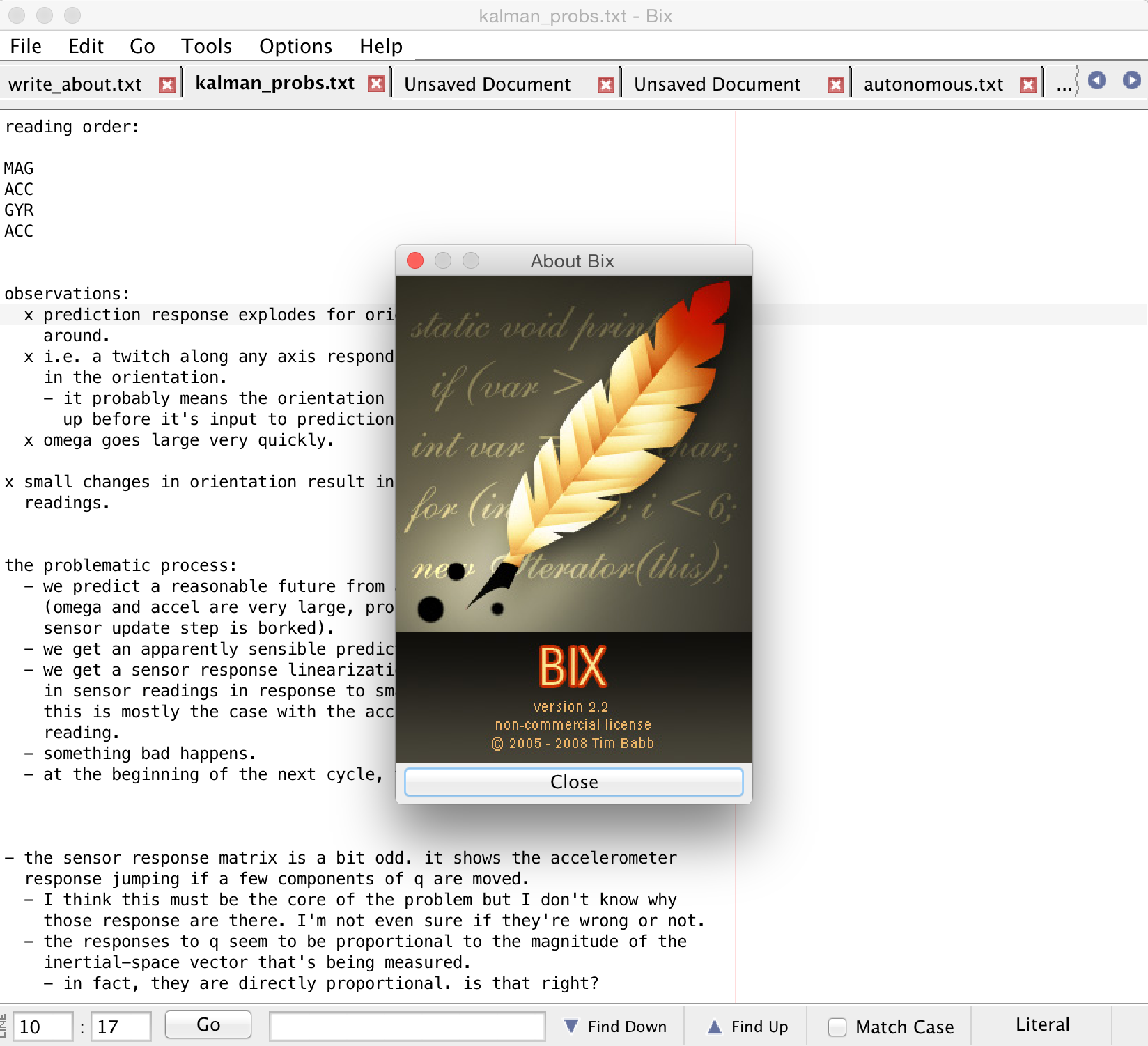Click the 'MAG' line in the editor
This screenshot has width=1148, height=1046.
(19, 169)
